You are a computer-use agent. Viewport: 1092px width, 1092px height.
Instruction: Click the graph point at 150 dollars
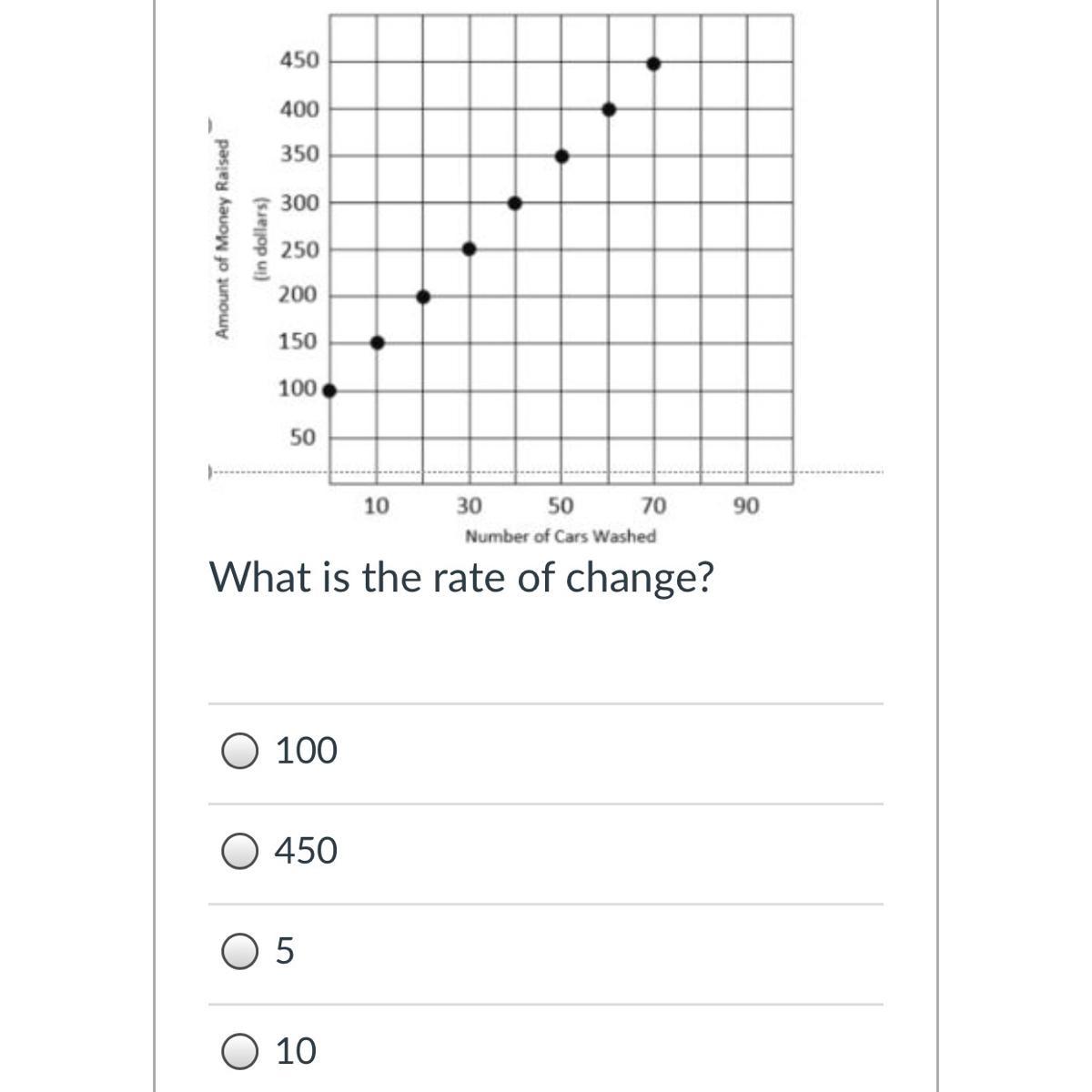pyautogui.click(x=378, y=343)
